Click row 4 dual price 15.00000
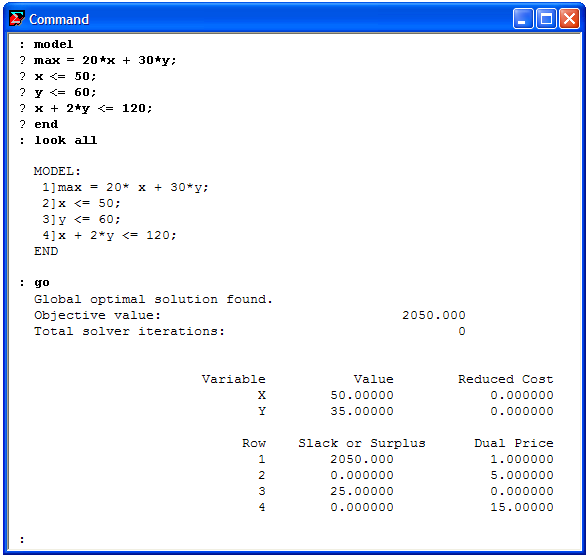 [x=522, y=507]
